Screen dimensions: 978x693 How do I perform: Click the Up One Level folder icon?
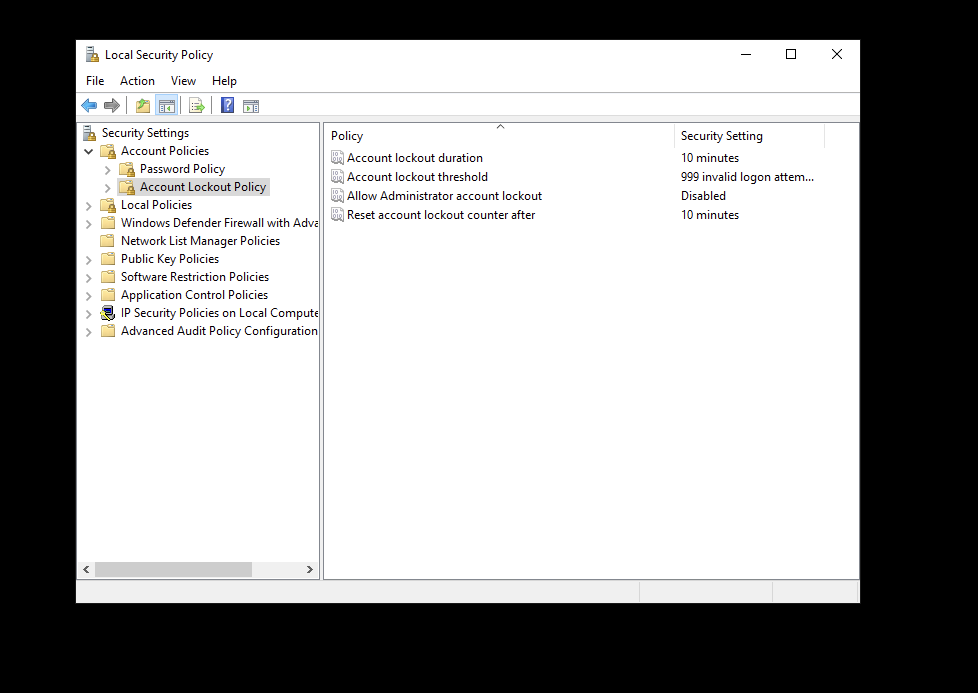pos(143,106)
